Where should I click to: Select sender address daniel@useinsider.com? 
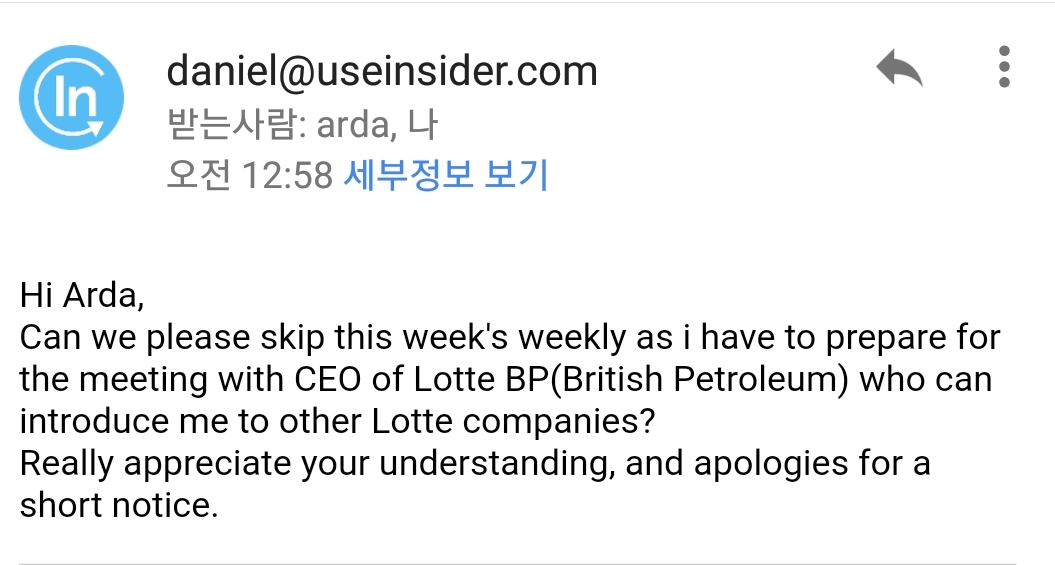[x=382, y=71]
